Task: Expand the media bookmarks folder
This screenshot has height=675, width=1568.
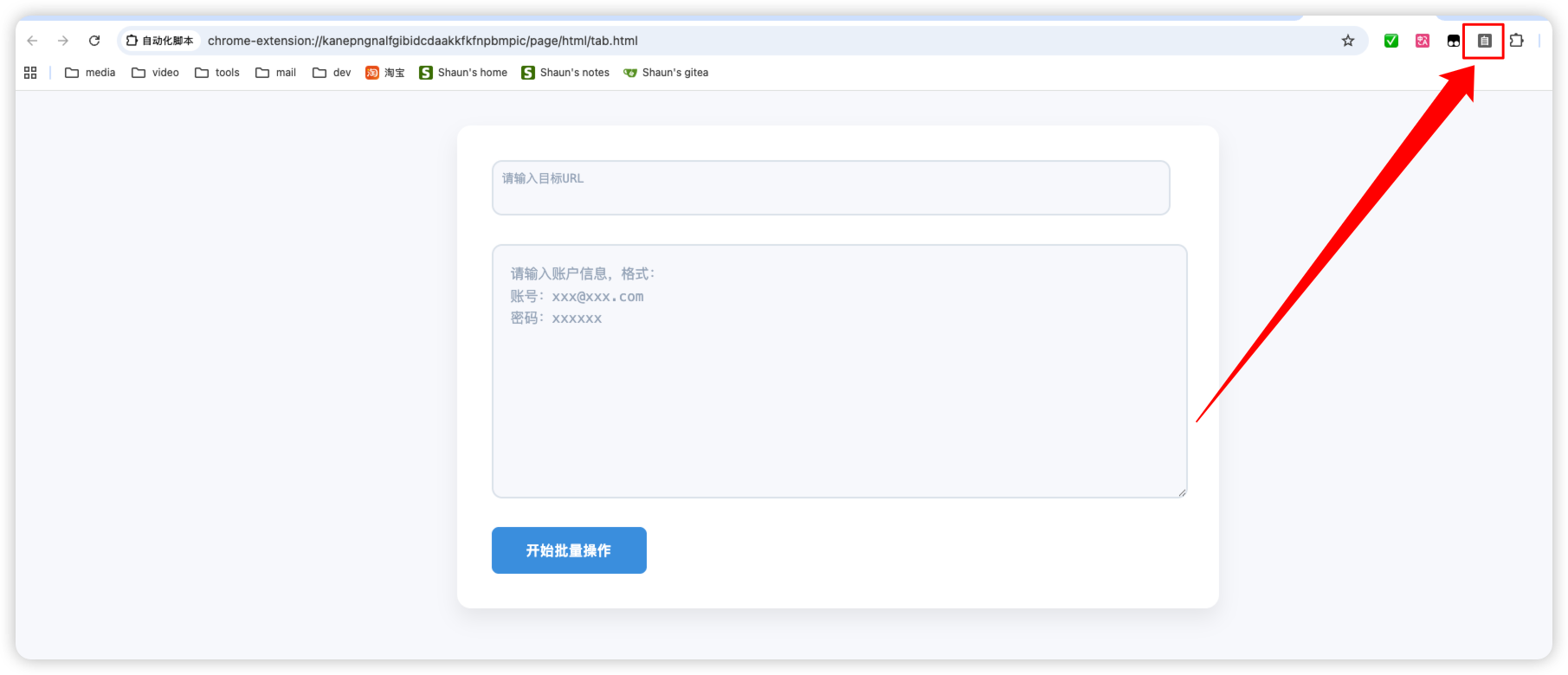Action: point(90,73)
